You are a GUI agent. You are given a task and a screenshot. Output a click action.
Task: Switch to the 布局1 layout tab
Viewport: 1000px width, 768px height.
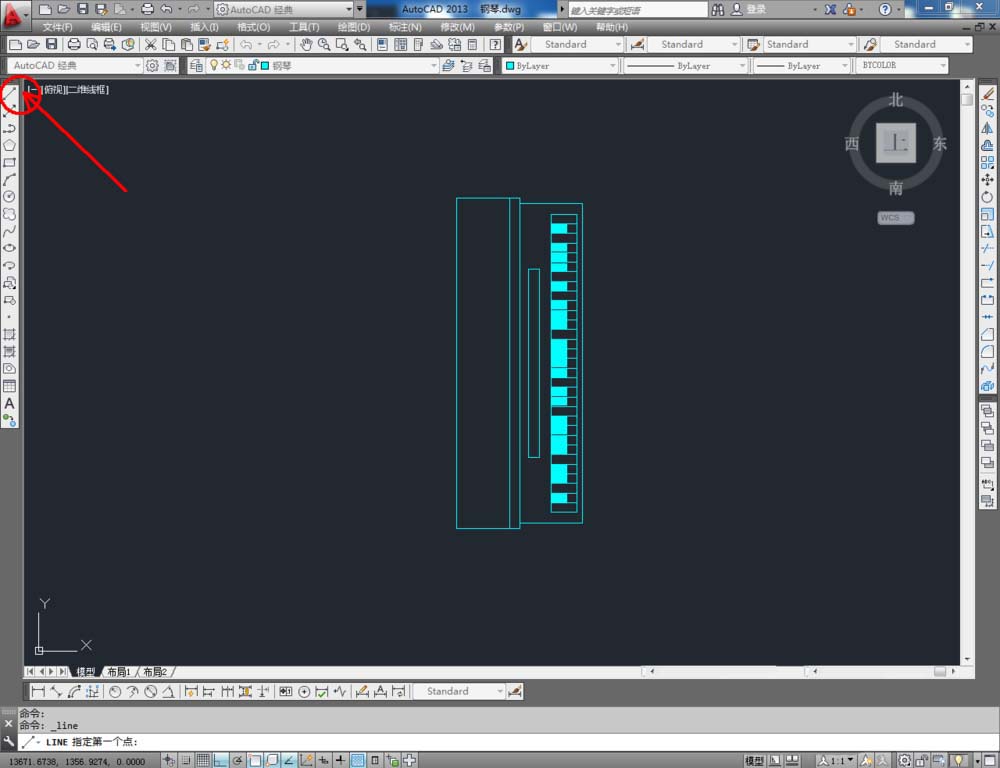coord(119,672)
